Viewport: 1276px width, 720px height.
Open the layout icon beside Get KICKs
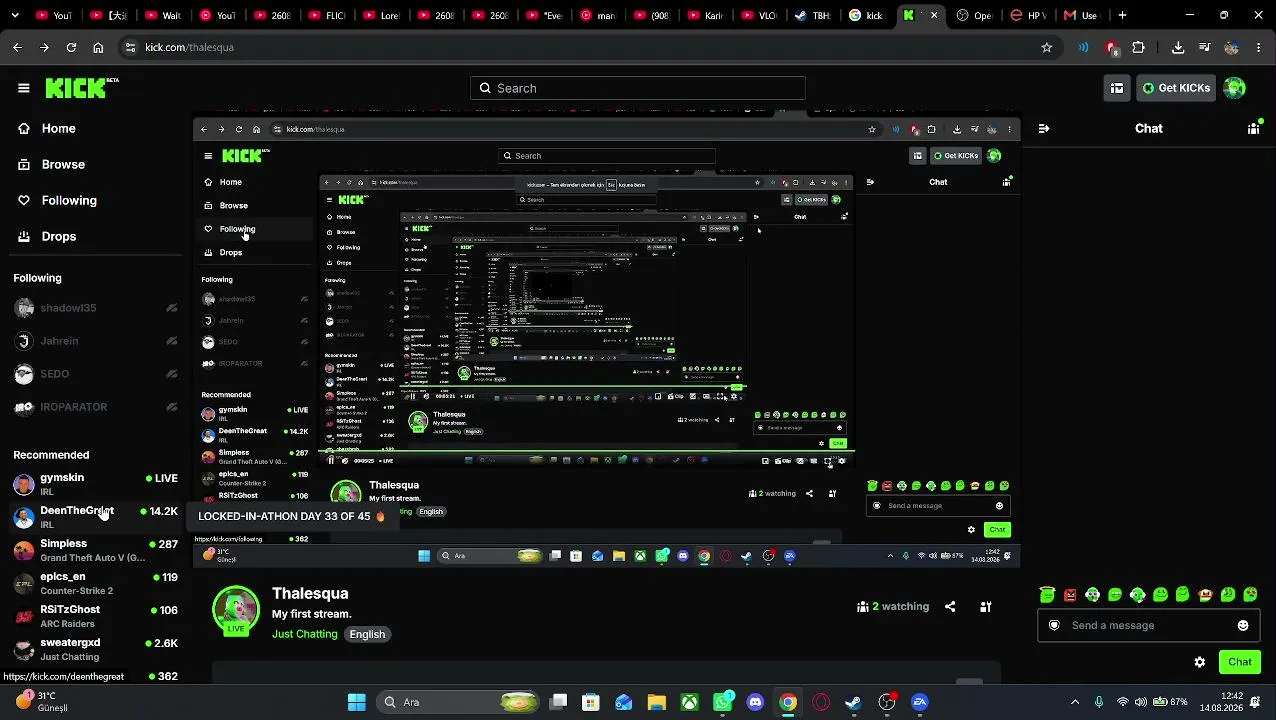1117,88
